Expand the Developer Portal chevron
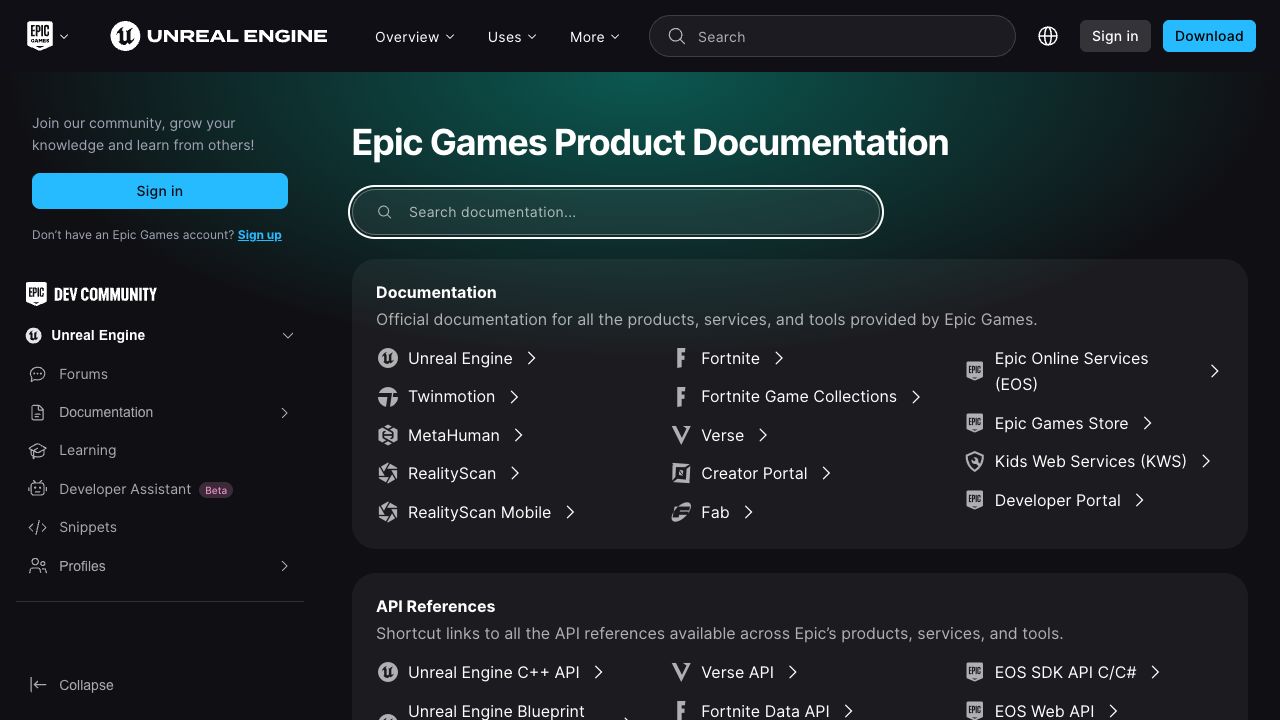The height and width of the screenshot is (720, 1280). pyautogui.click(x=1140, y=500)
